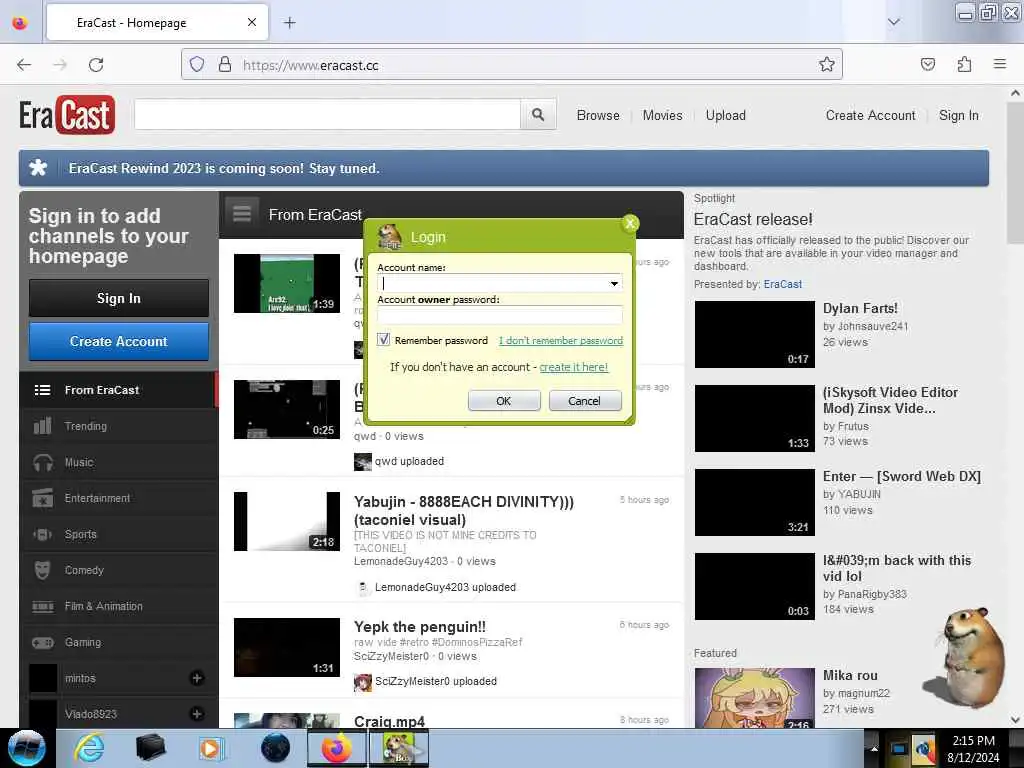Open Windows Start menu orb
Image resolution: width=1024 pixels, height=768 pixels.
click(26, 748)
